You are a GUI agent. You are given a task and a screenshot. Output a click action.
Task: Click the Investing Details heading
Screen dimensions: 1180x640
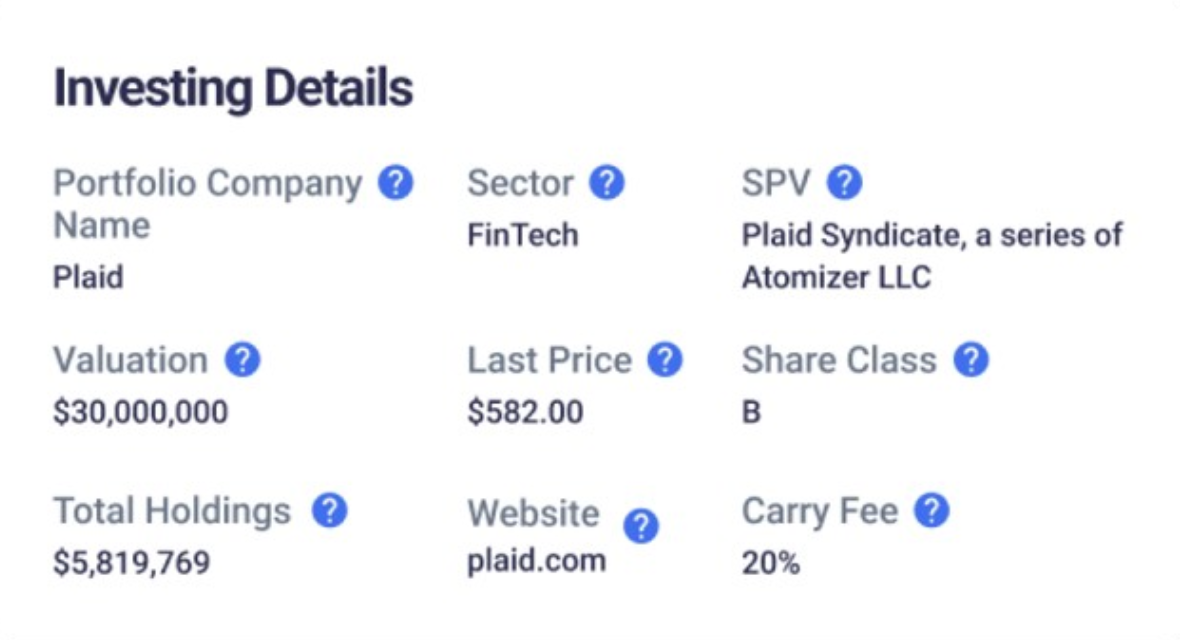point(233,89)
